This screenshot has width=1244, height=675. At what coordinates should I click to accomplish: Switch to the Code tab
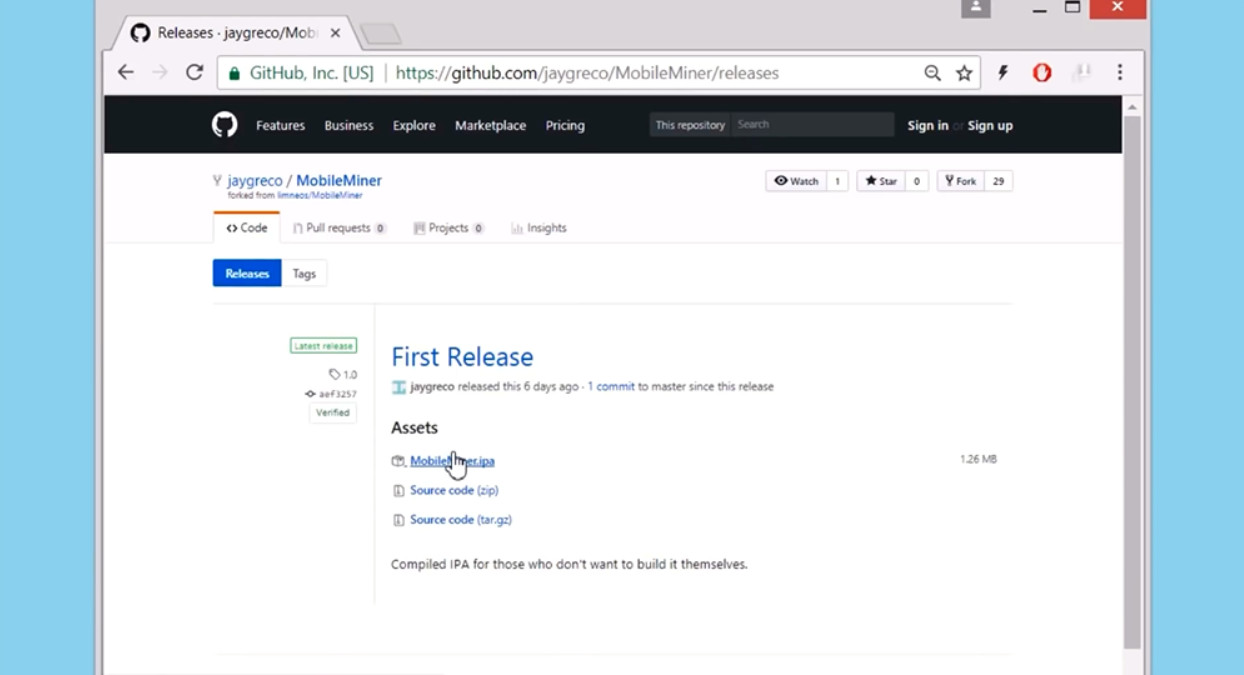coord(247,228)
